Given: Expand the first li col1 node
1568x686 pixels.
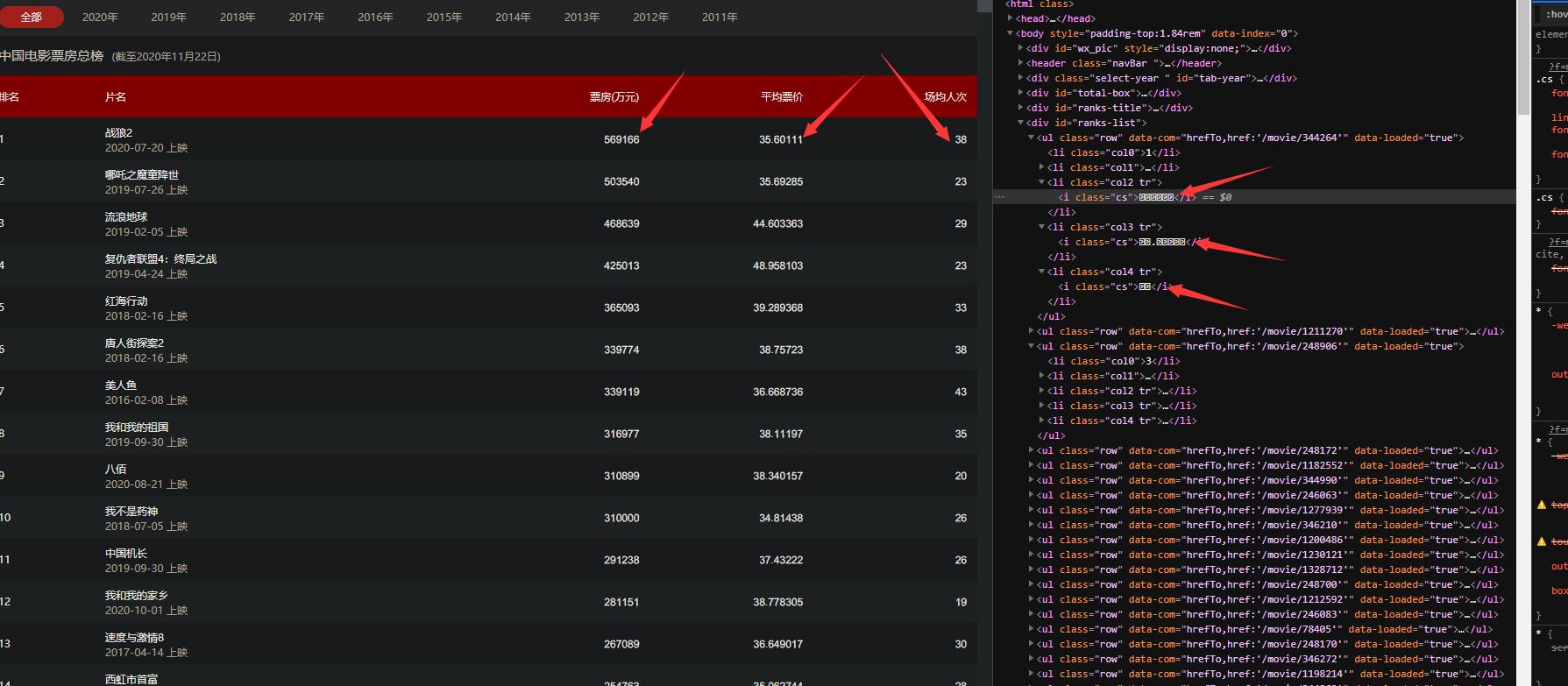Looking at the screenshot, I should pos(1042,167).
